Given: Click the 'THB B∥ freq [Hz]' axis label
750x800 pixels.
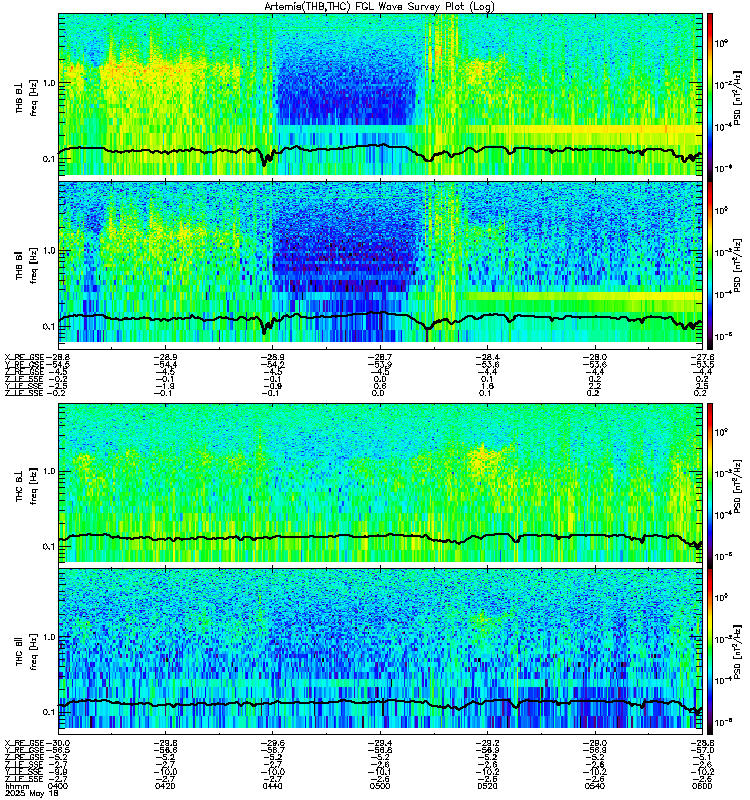Looking at the screenshot, I should pyautogui.click(x=26, y=264).
